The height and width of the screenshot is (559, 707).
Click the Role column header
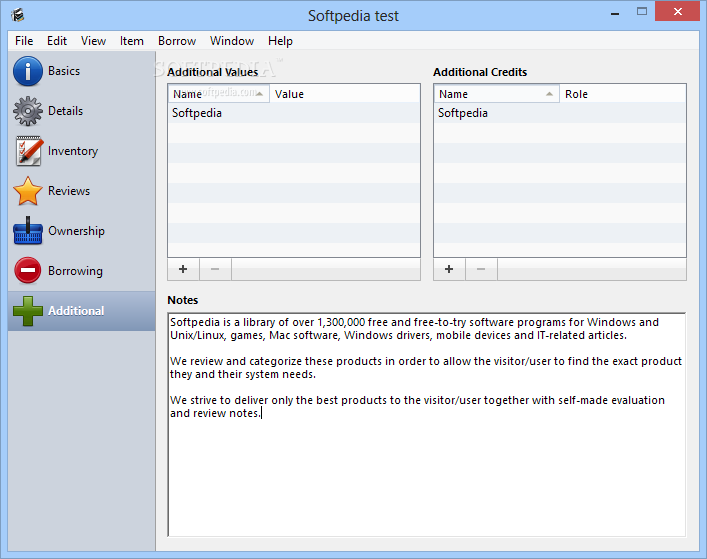point(623,94)
